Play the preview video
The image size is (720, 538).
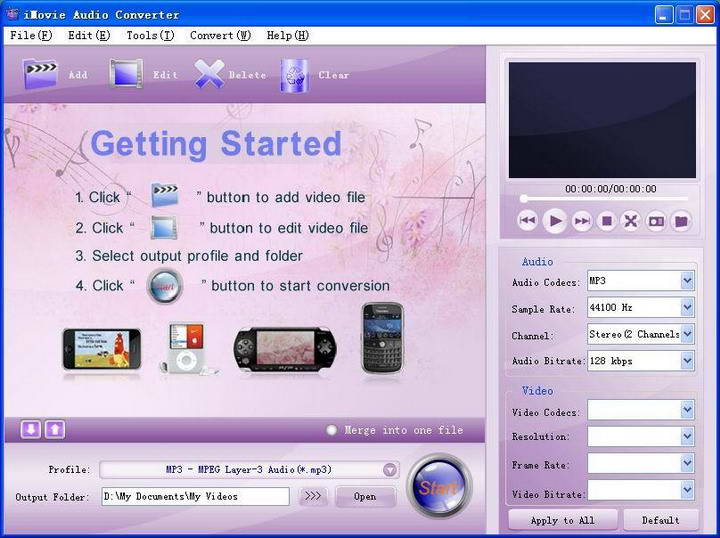(555, 221)
